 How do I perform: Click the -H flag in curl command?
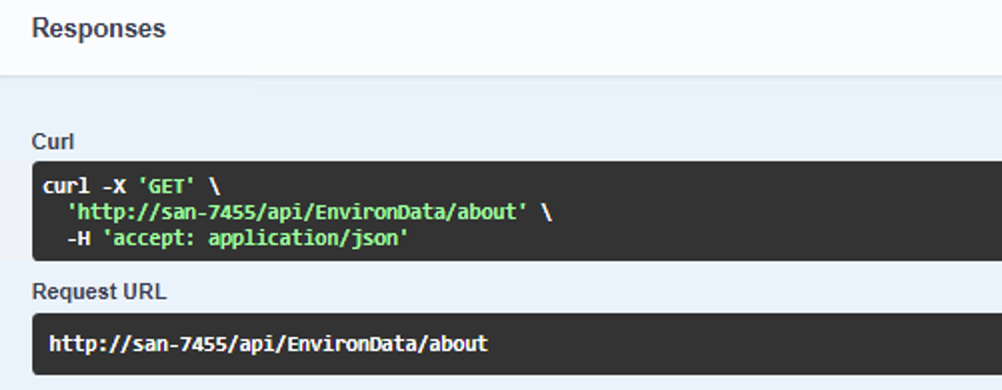[x=78, y=238]
